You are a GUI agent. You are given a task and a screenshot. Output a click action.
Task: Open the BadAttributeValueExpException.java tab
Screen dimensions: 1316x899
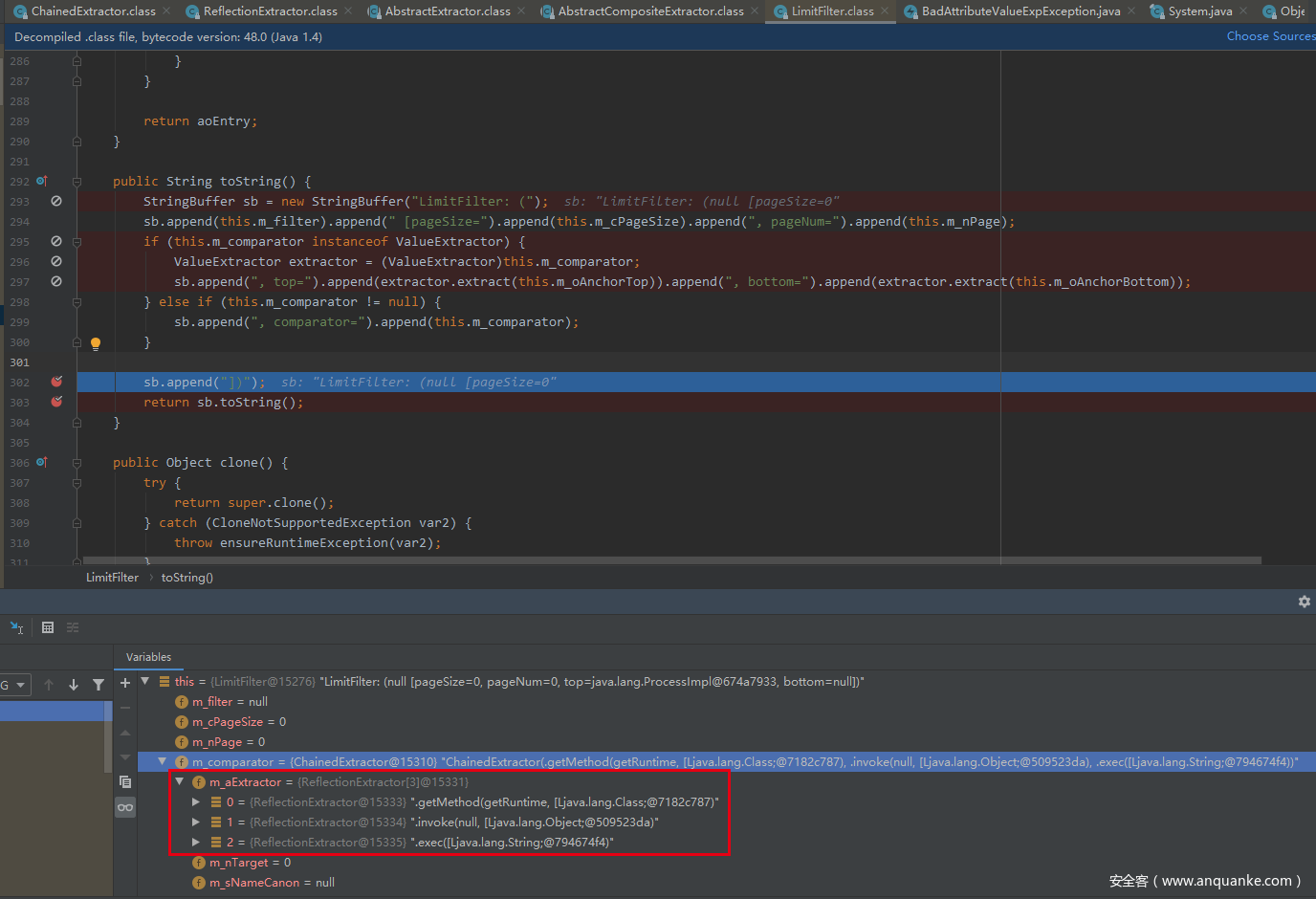point(1020,11)
